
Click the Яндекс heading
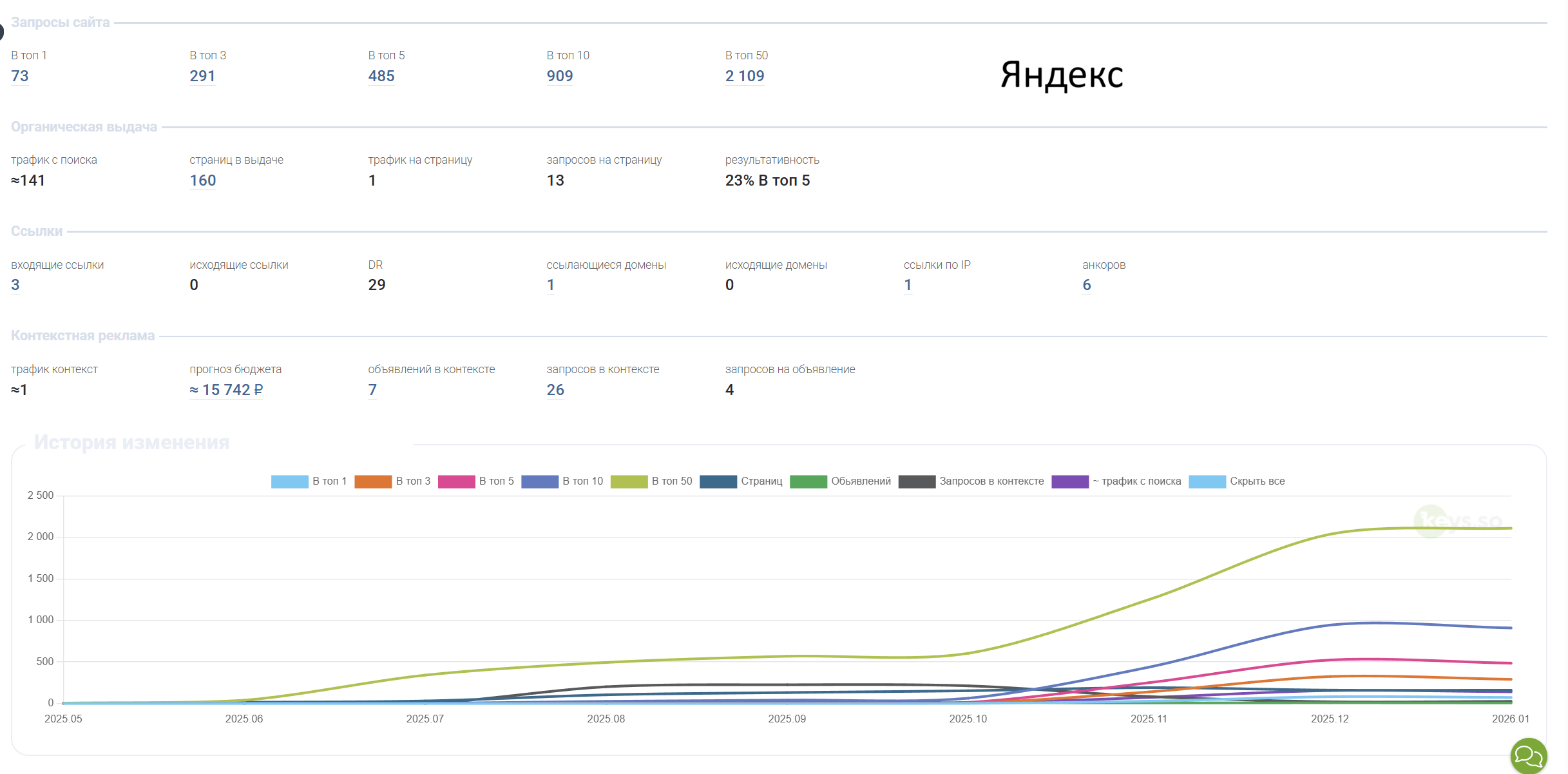point(1062,75)
